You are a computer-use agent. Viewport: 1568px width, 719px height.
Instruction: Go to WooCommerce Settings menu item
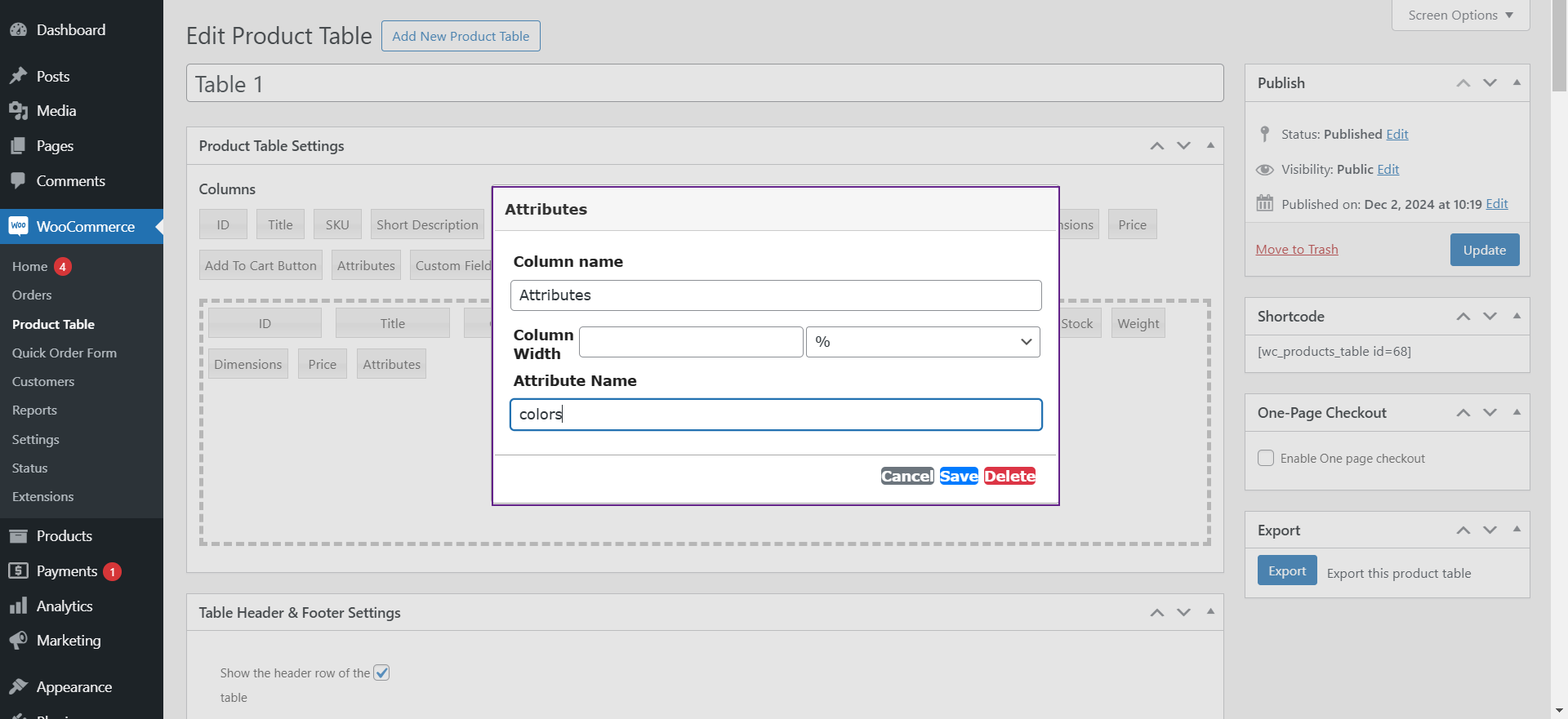pos(36,439)
